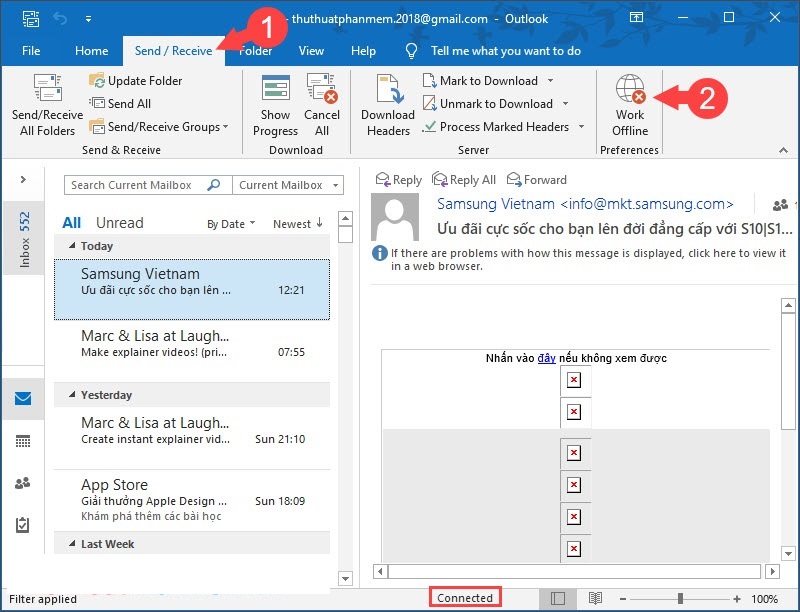Click Send/Receive All Folders icon
The image size is (800, 612).
tap(47, 88)
